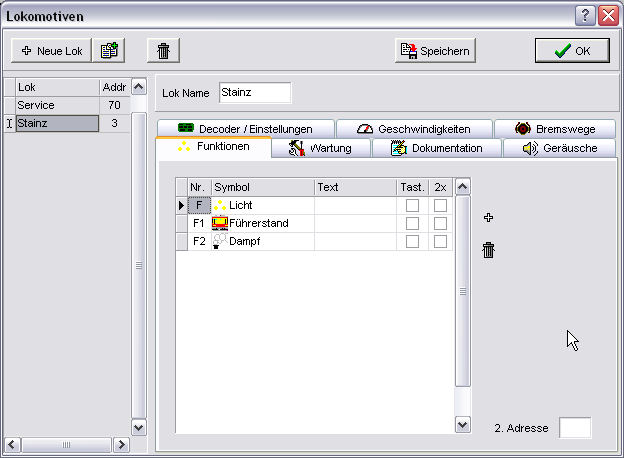Click the Dampf symbol icon
Screen dimensions: 624x458
(x=220, y=241)
